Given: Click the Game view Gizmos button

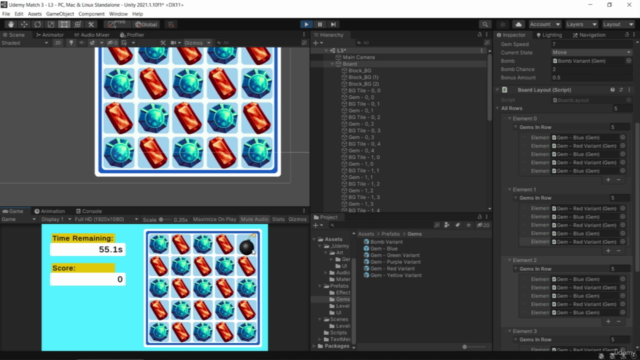Looking at the screenshot, I should tap(297, 219).
